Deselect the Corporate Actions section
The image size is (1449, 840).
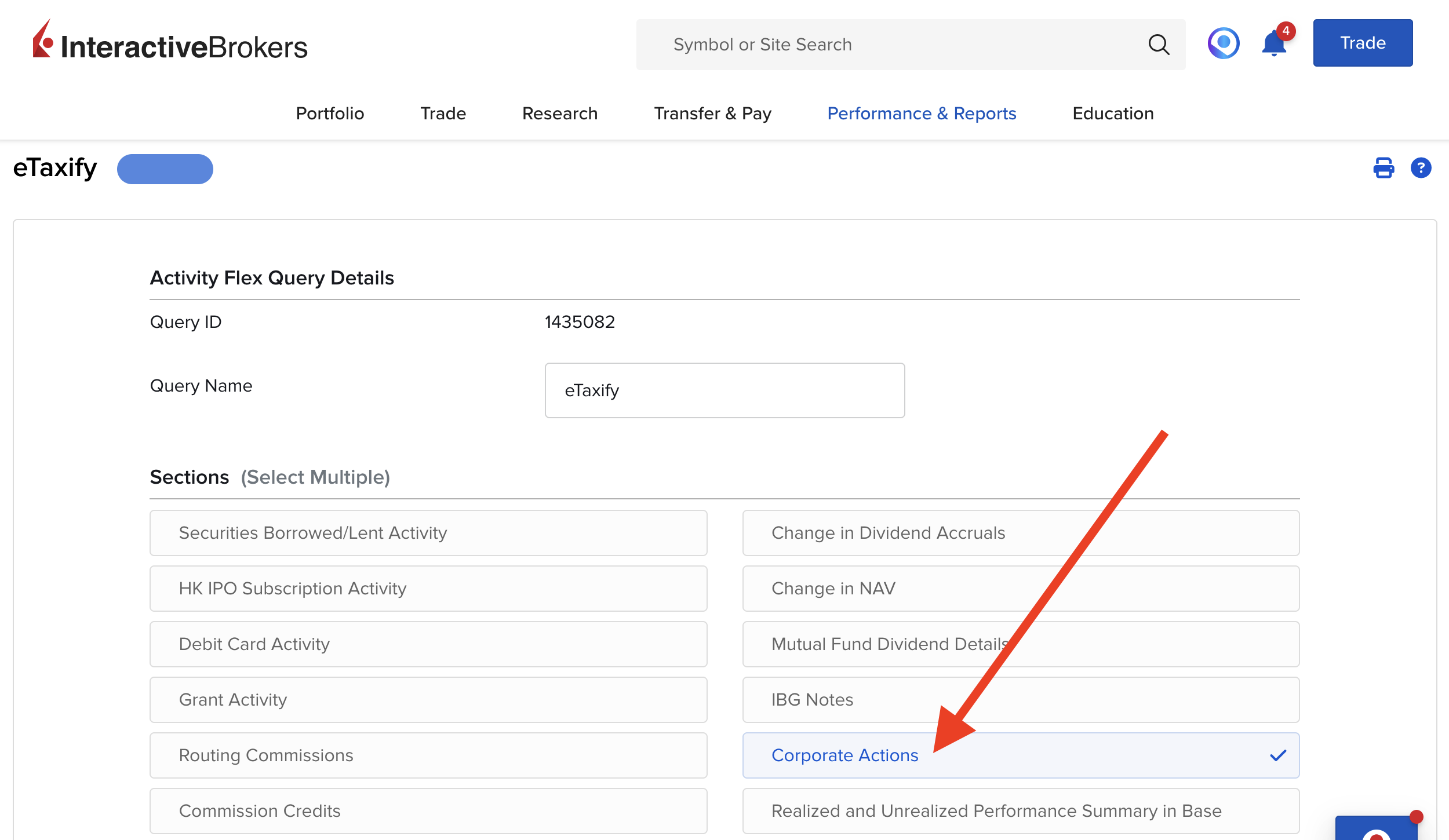pyautogui.click(x=1021, y=755)
